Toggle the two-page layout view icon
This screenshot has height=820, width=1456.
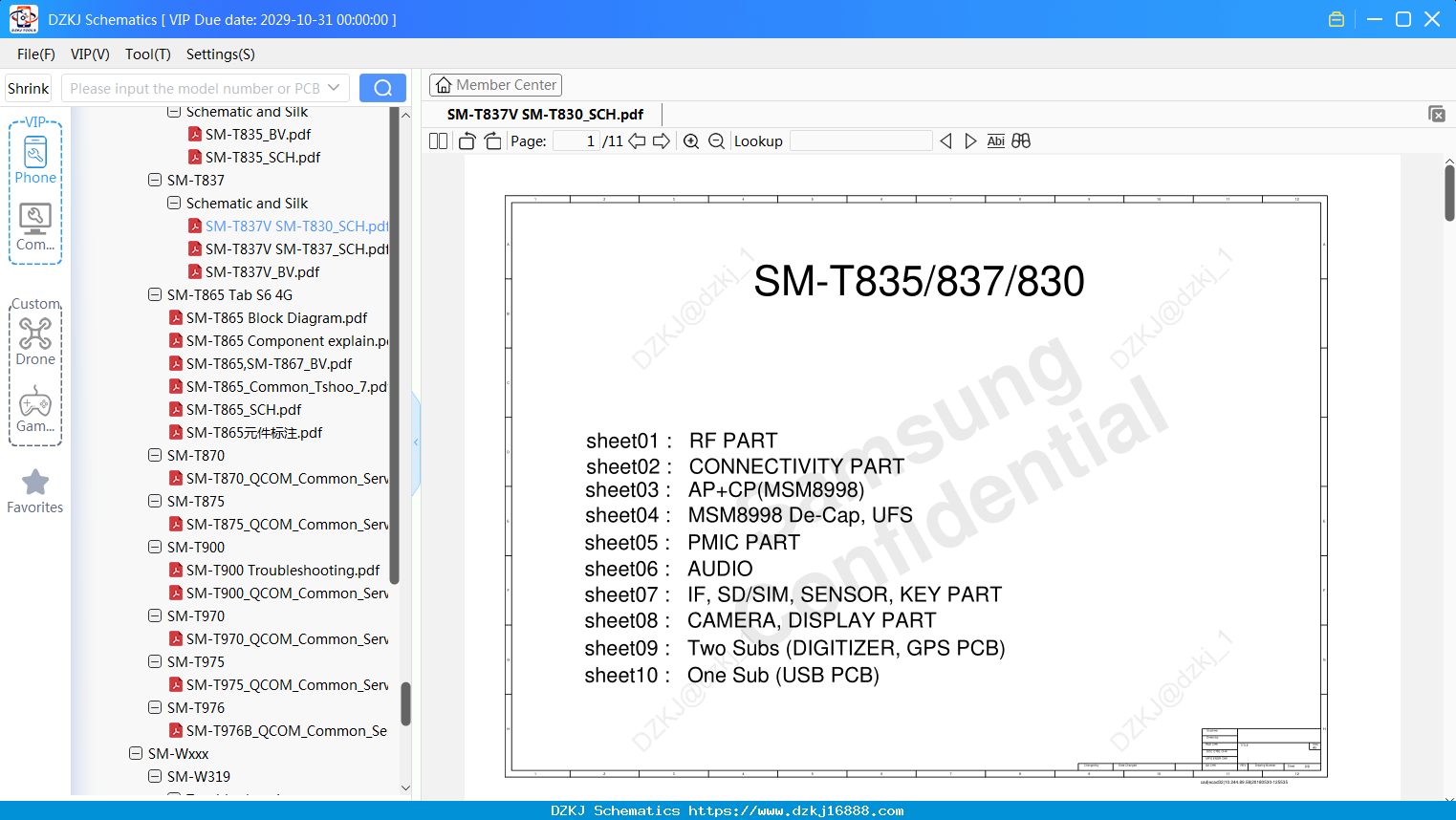click(x=438, y=141)
